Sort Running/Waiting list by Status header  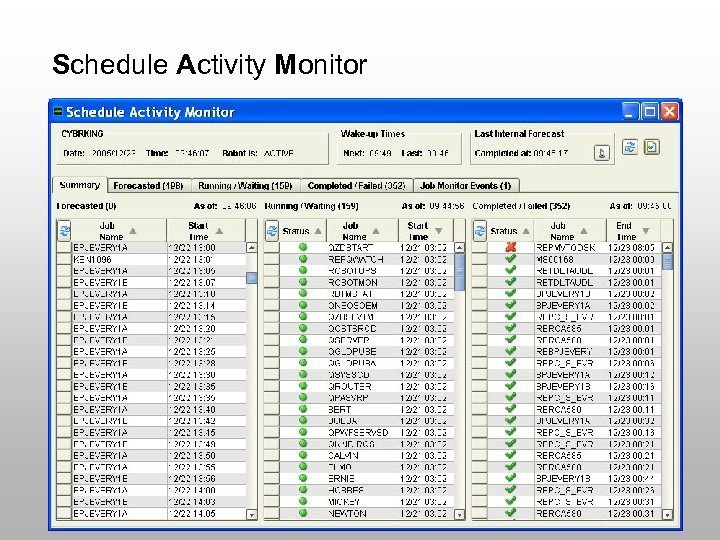(x=302, y=231)
